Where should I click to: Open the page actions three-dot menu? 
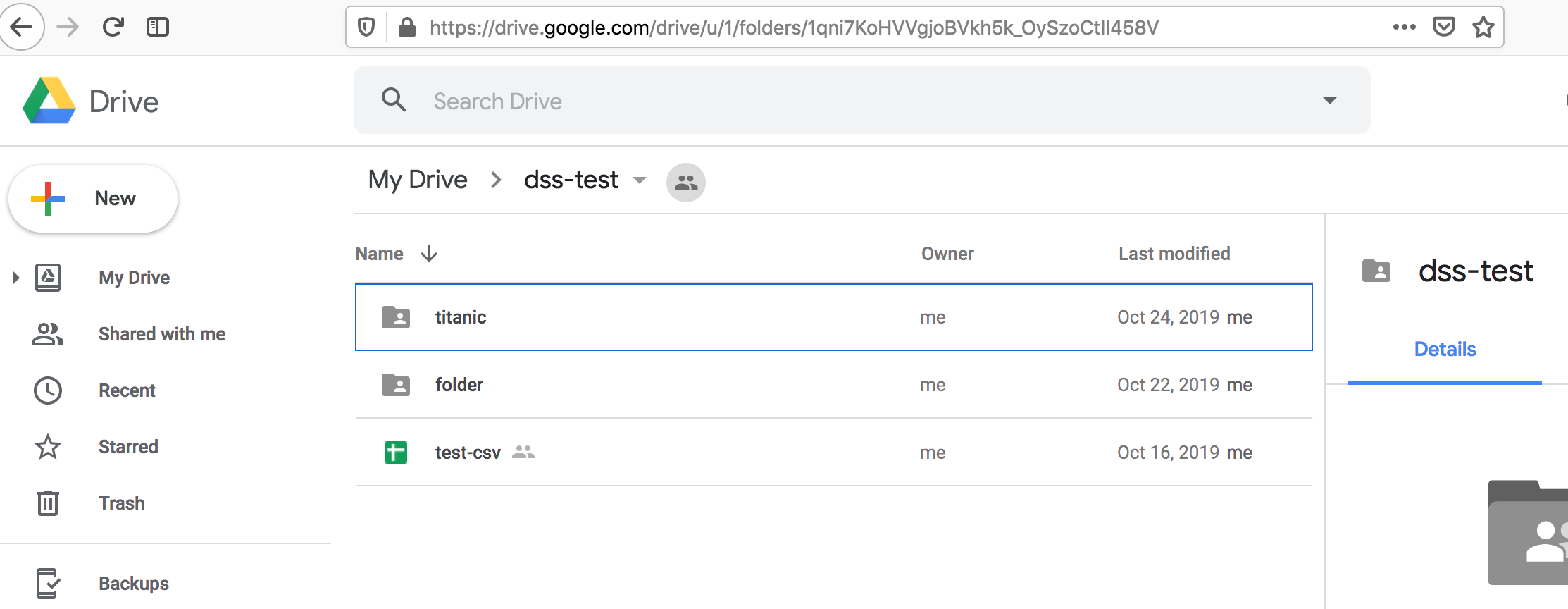point(1404,27)
